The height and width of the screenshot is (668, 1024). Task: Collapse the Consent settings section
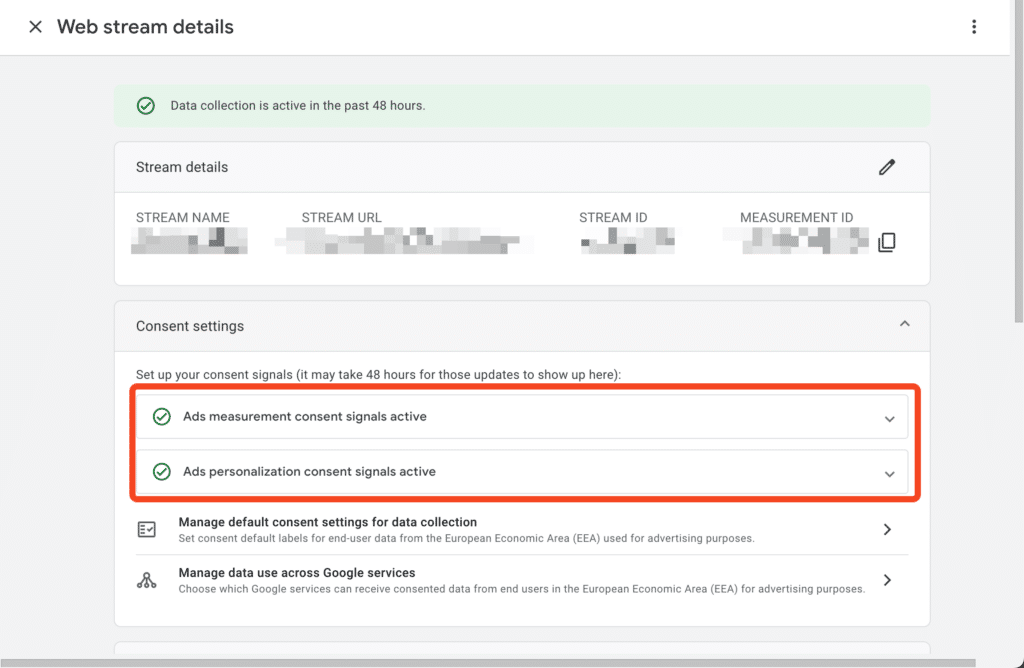click(x=904, y=325)
